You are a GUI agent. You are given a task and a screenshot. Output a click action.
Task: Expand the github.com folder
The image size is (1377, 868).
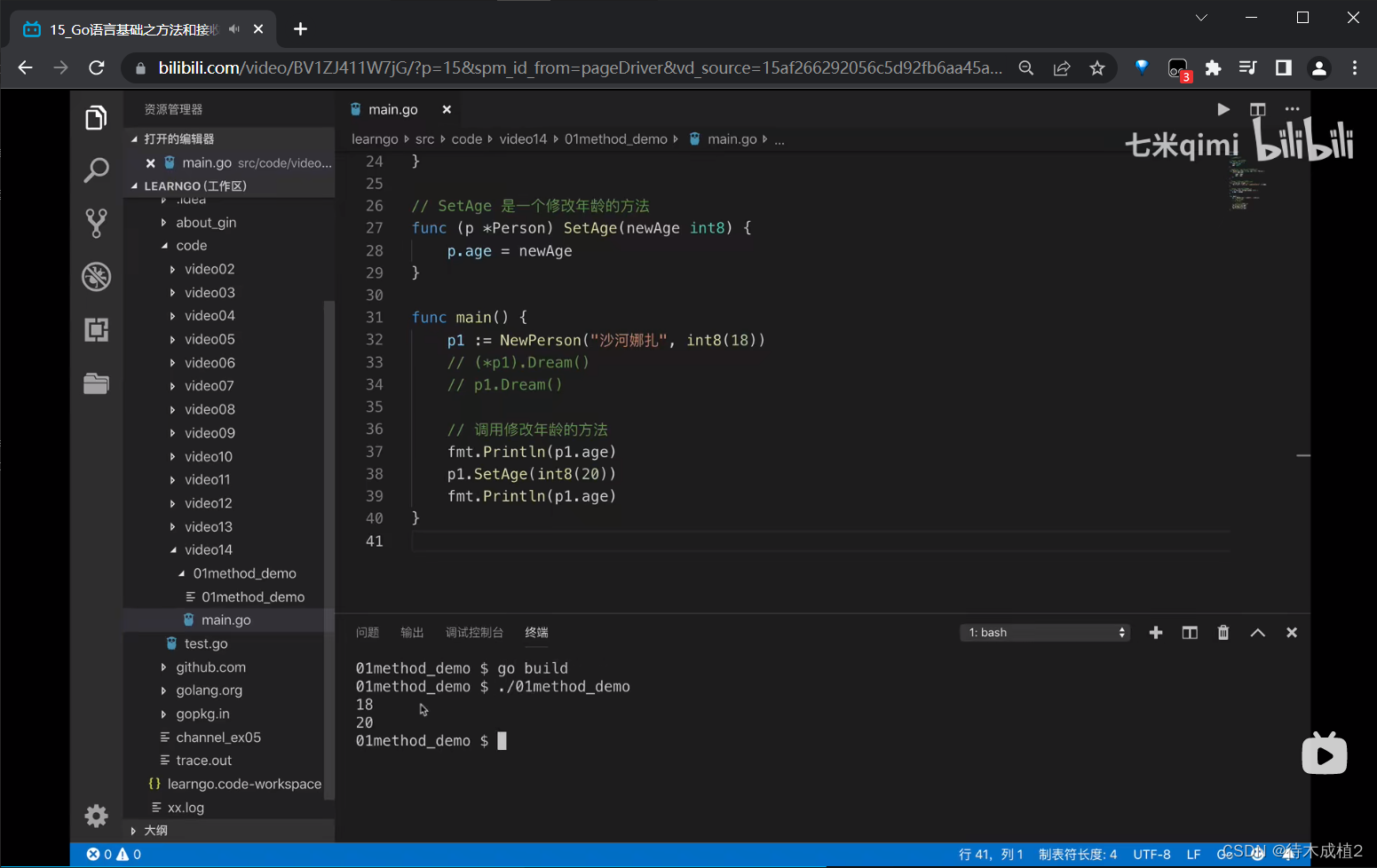(x=210, y=667)
